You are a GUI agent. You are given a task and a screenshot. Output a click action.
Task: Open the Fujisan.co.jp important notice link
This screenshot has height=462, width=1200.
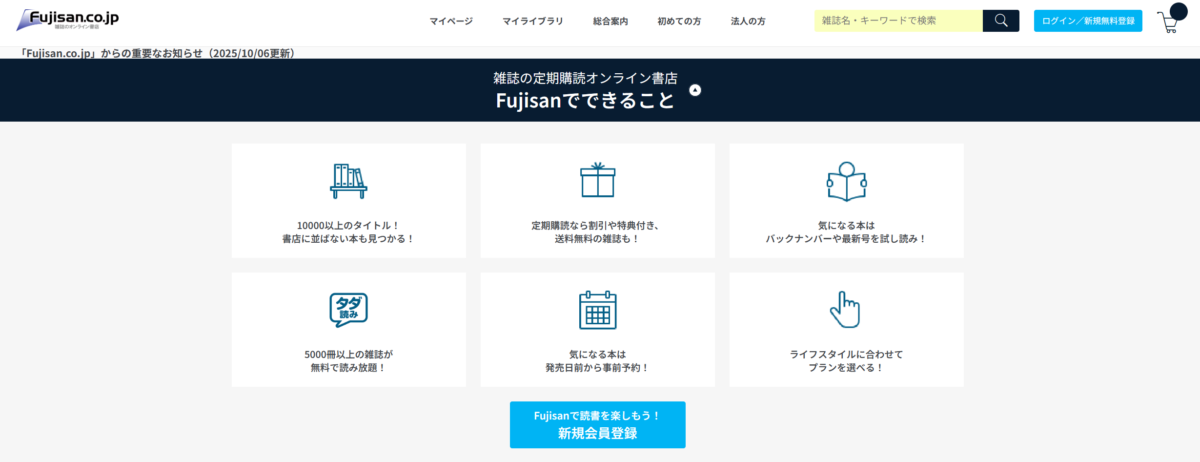click(x=156, y=52)
